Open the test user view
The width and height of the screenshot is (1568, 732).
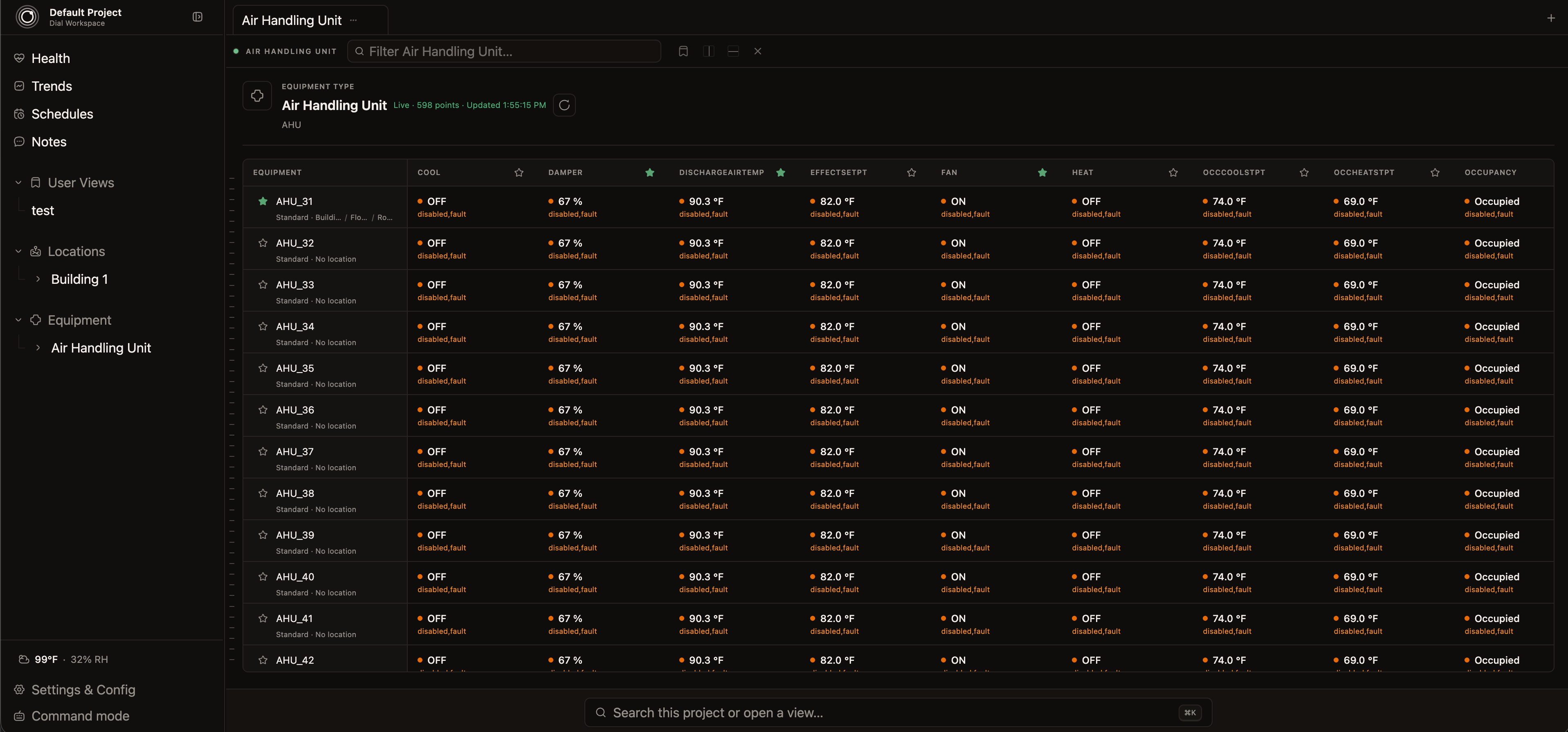point(43,211)
